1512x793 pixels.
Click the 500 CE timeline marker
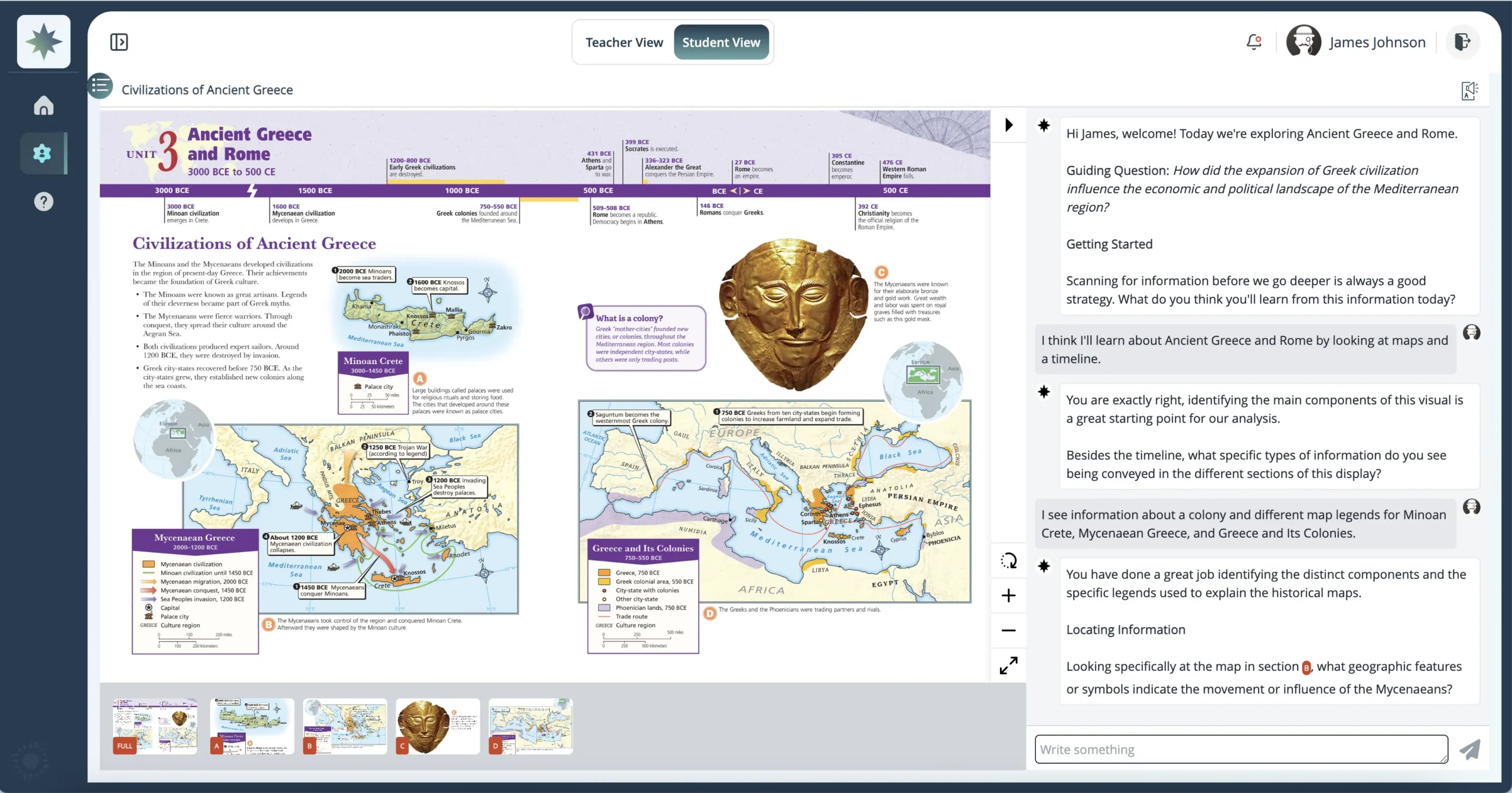coord(895,190)
